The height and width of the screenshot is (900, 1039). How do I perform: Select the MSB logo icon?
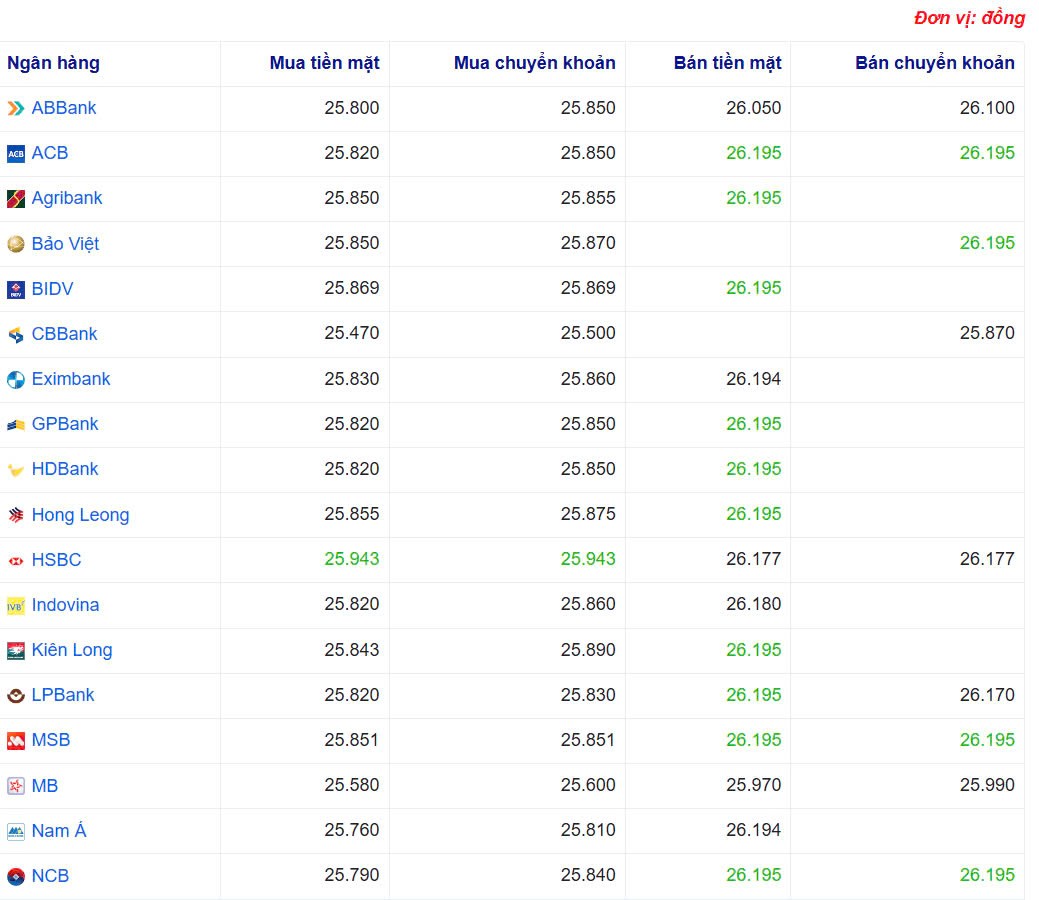(x=14, y=740)
